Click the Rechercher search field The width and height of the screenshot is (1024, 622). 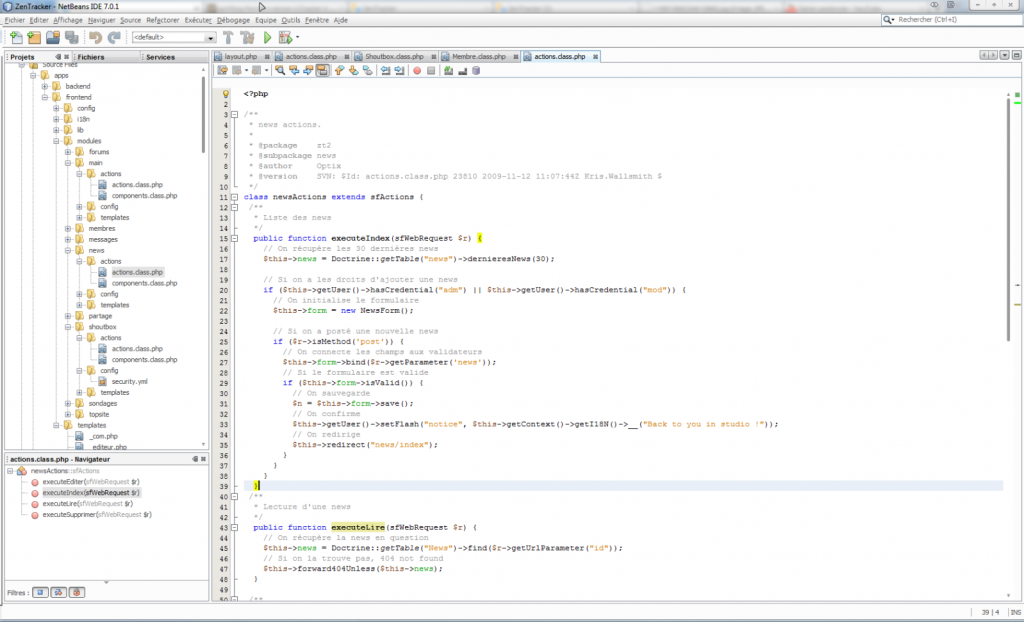pos(950,20)
